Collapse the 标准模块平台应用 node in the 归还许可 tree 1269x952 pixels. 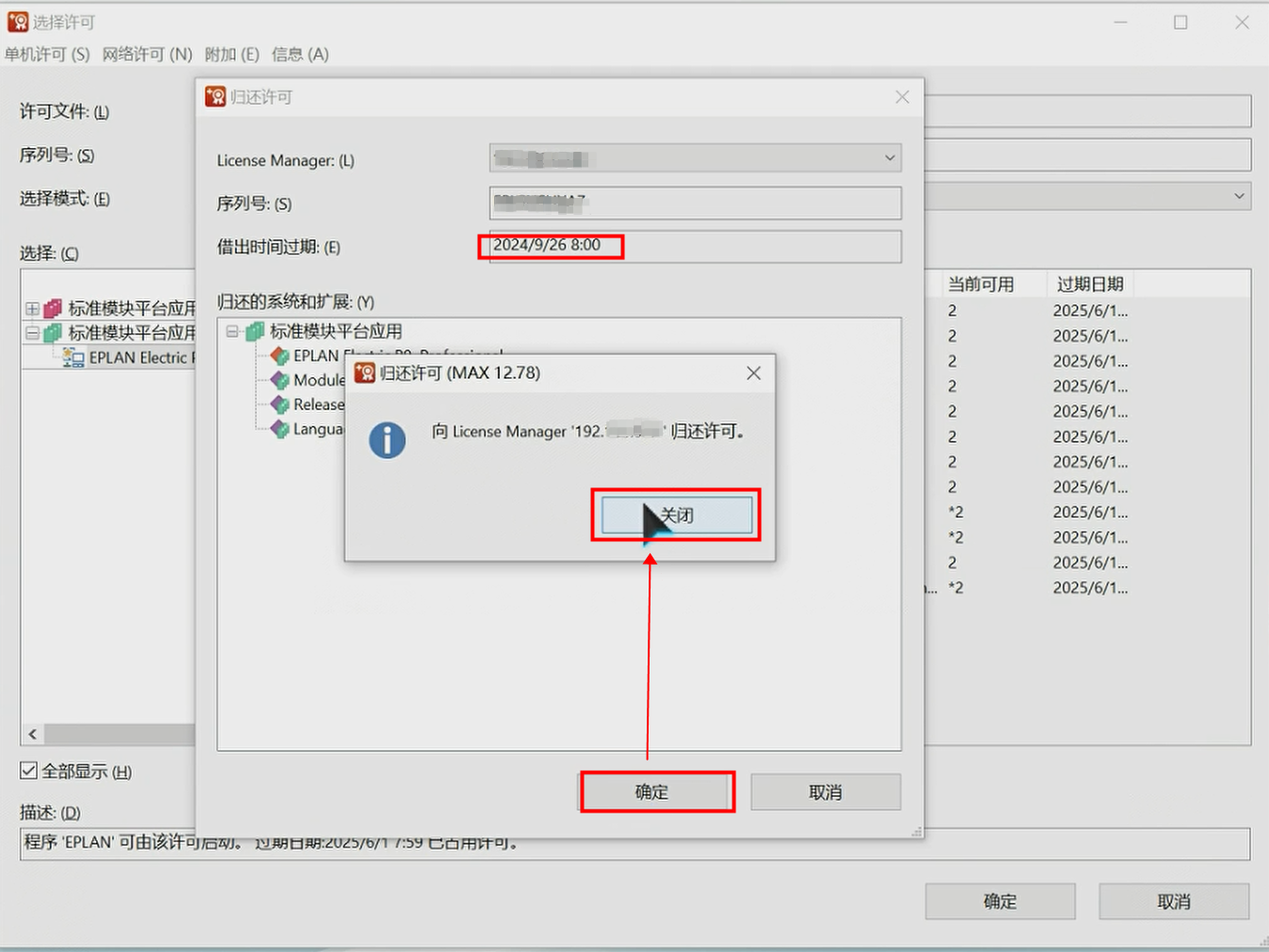tap(232, 332)
